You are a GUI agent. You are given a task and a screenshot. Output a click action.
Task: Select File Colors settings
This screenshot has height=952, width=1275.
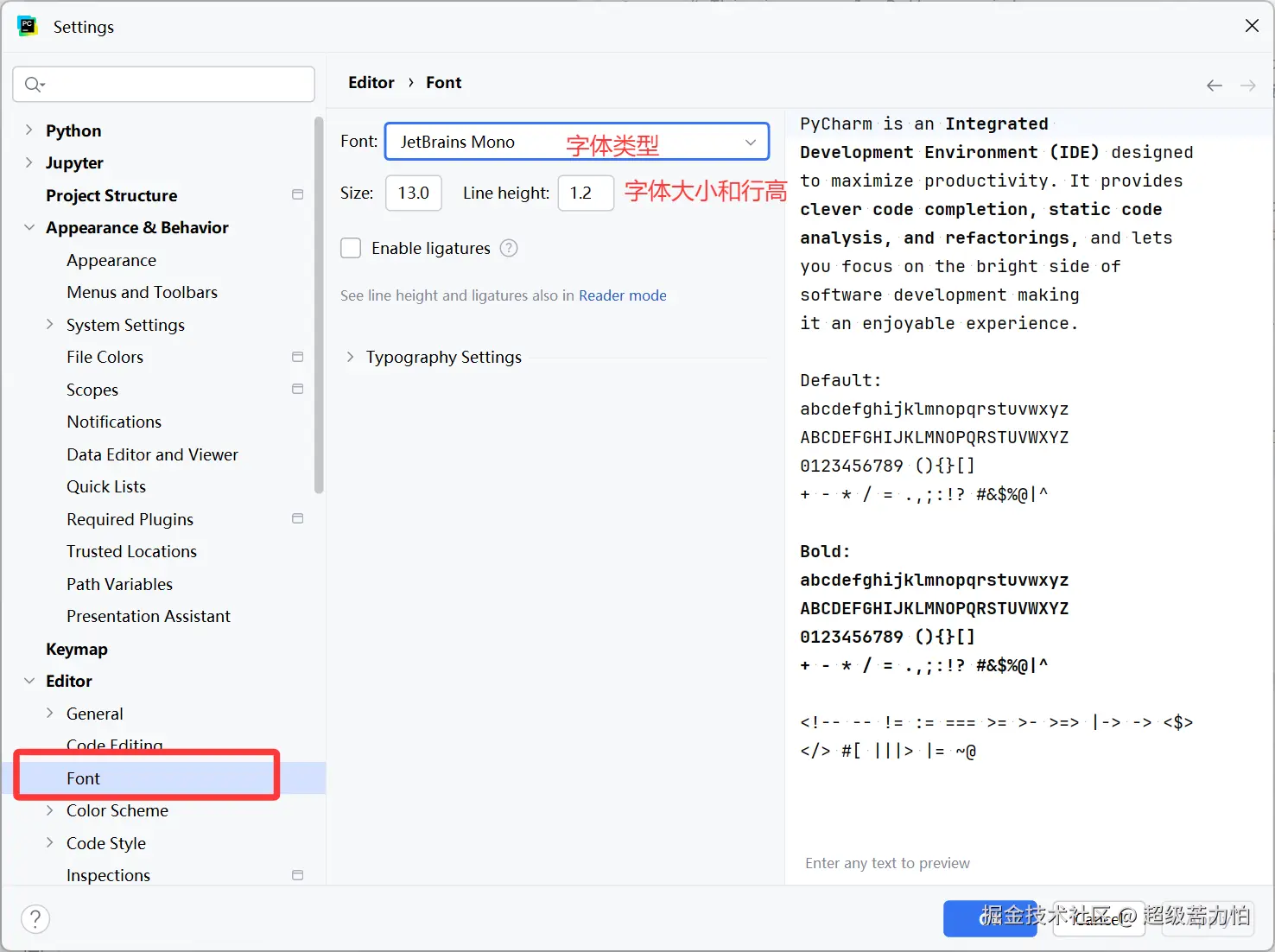105,357
